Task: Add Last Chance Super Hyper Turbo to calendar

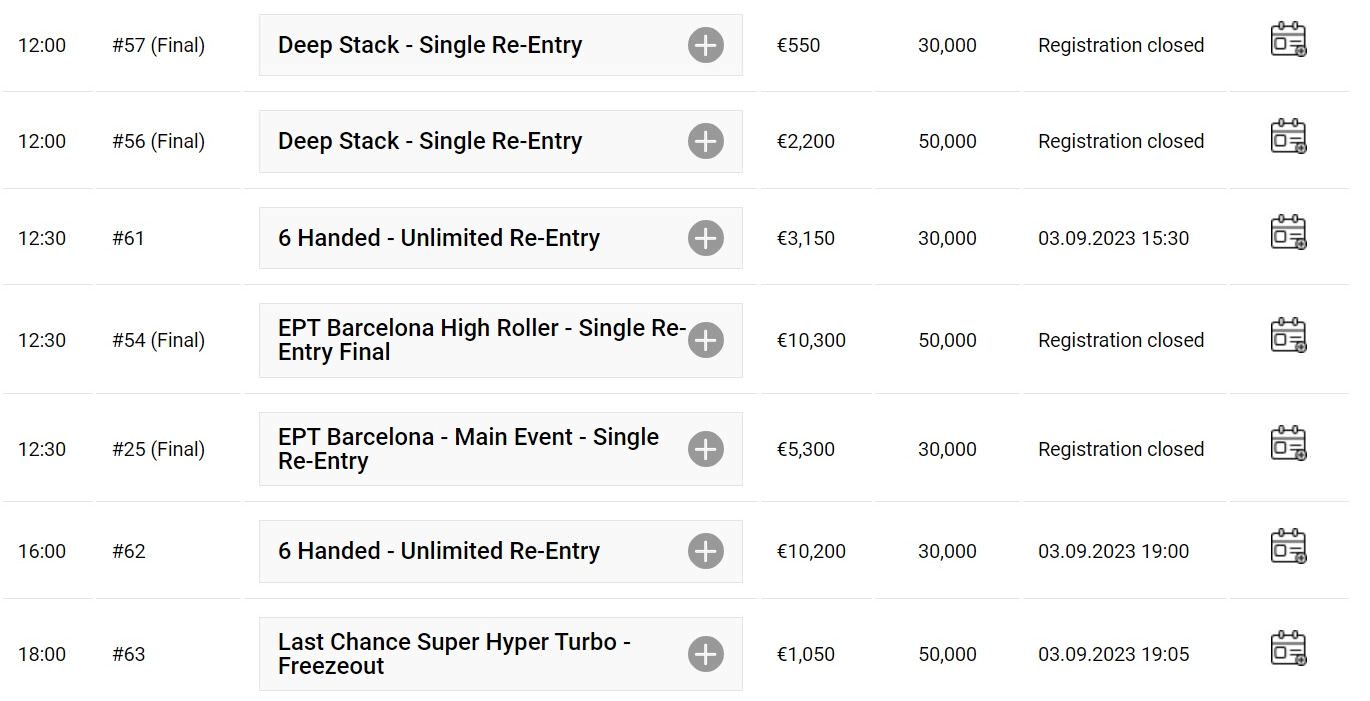Action: (x=1288, y=648)
